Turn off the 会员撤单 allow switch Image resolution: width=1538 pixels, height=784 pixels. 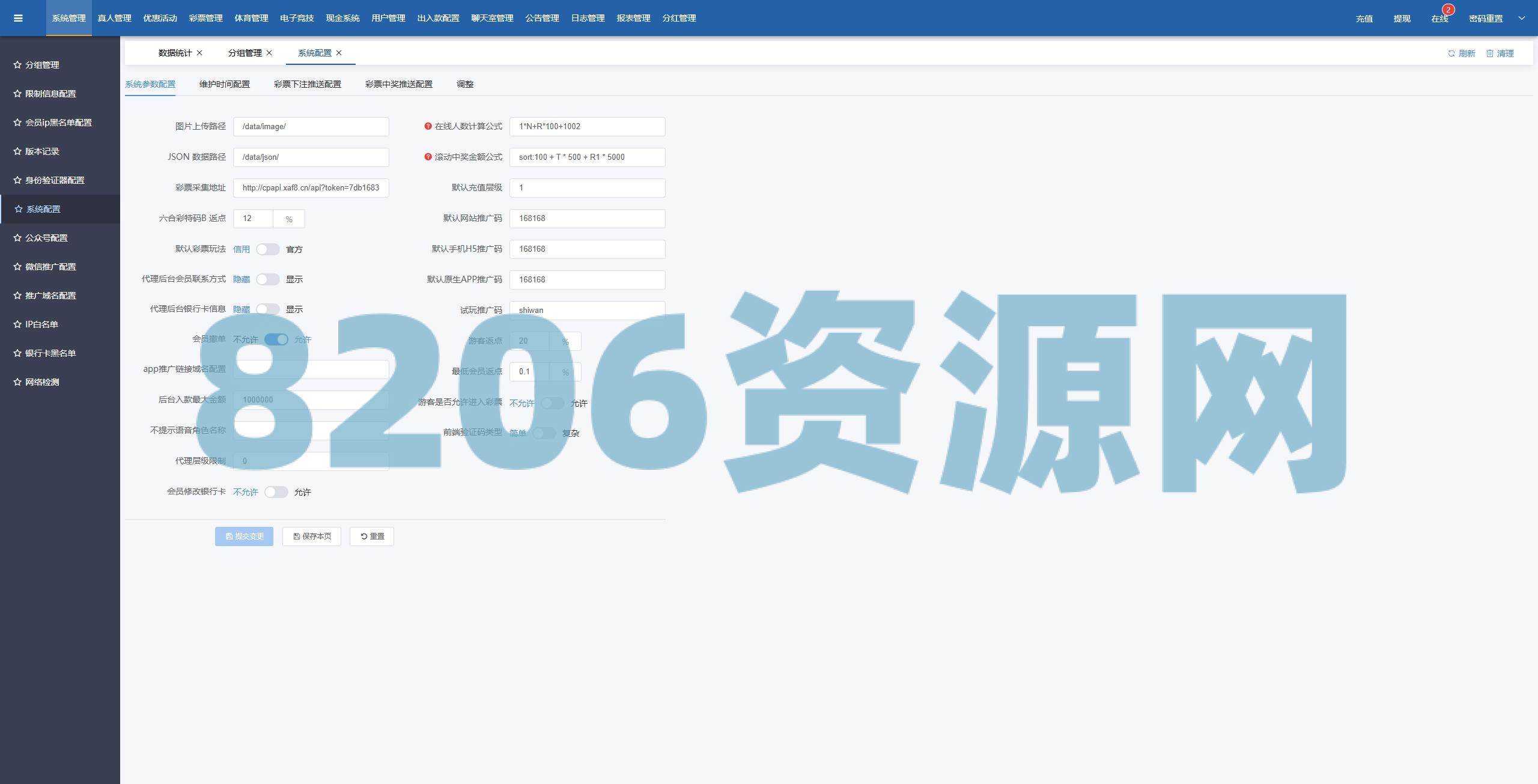click(x=276, y=339)
